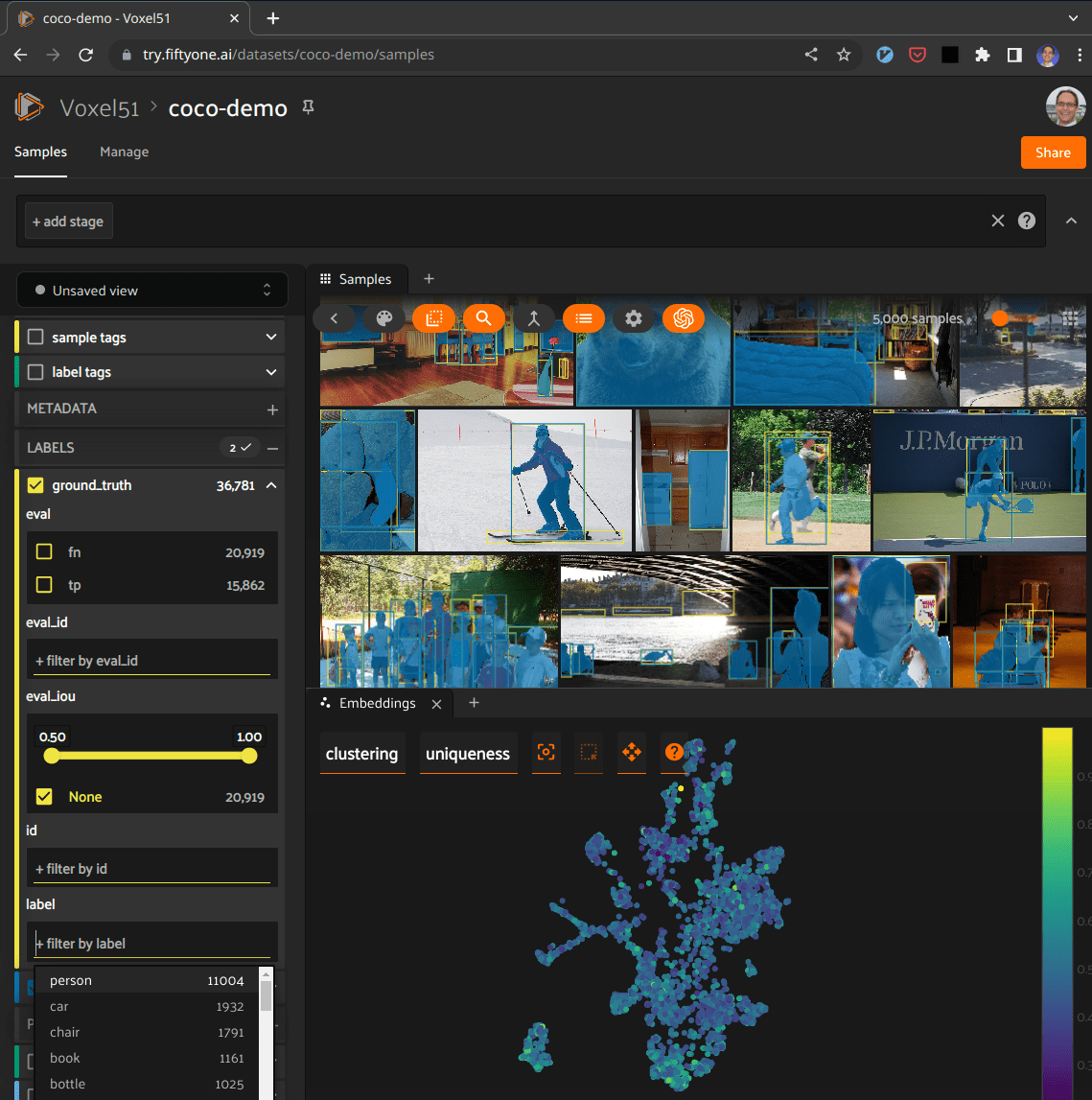Open the orange help icon in Embeddings
The width and height of the screenshot is (1092, 1100).
click(x=674, y=753)
